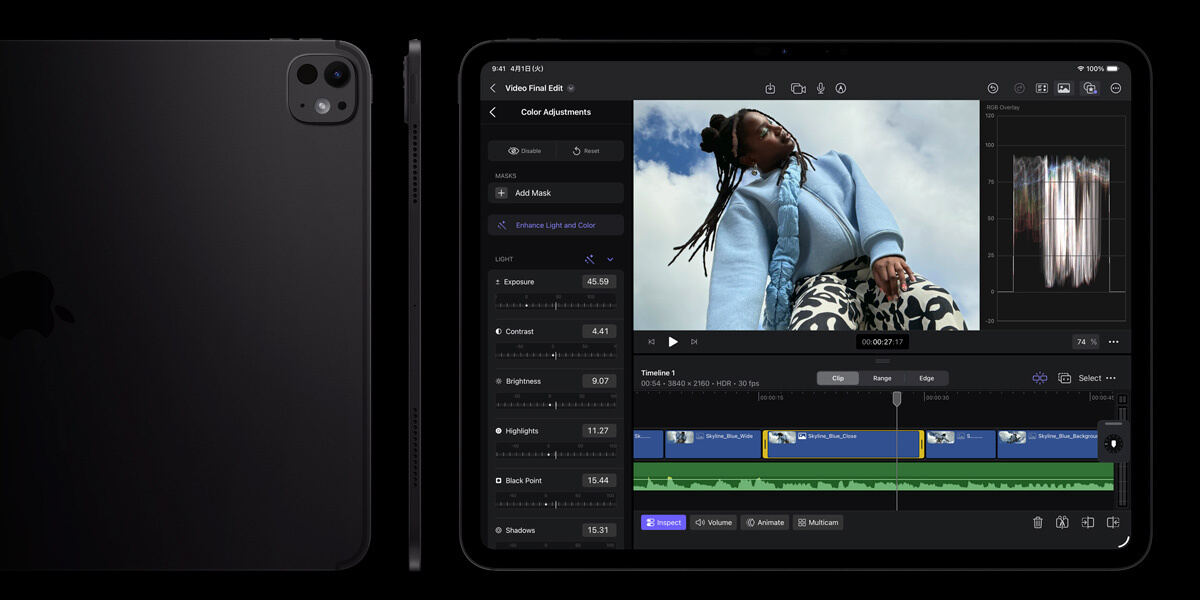Viewport: 1200px width, 600px height.
Task: Open the viewer's more options ellipsis menu
Action: pos(1113,341)
